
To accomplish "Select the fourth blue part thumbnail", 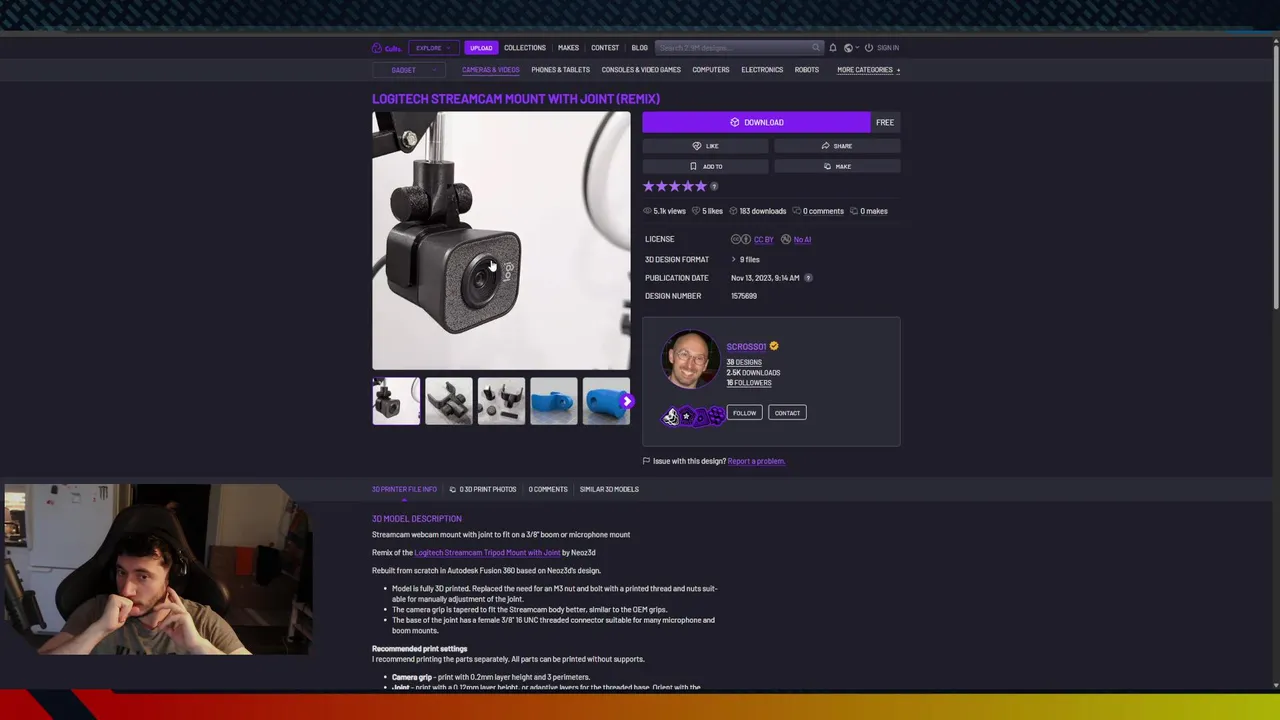I will click(x=554, y=401).
